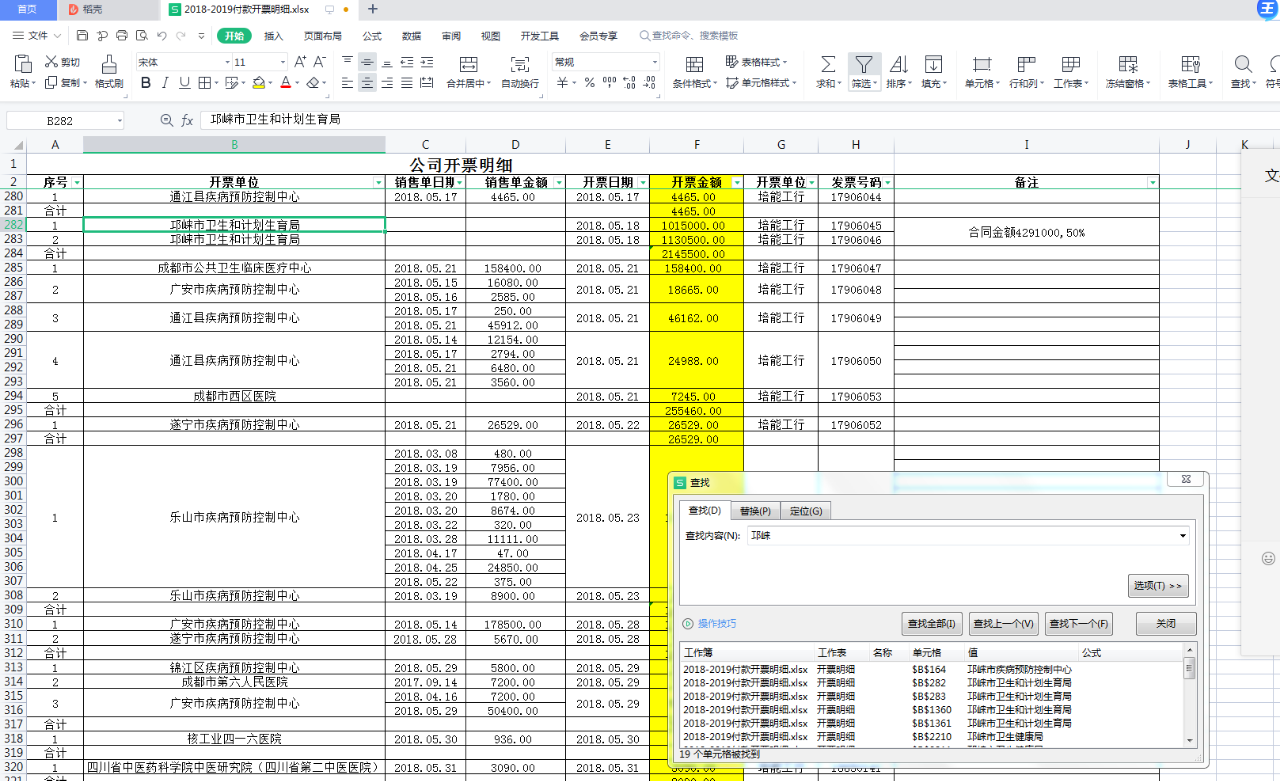
Task: Click the Wrap Text (自动换行) icon
Action: click(x=520, y=64)
